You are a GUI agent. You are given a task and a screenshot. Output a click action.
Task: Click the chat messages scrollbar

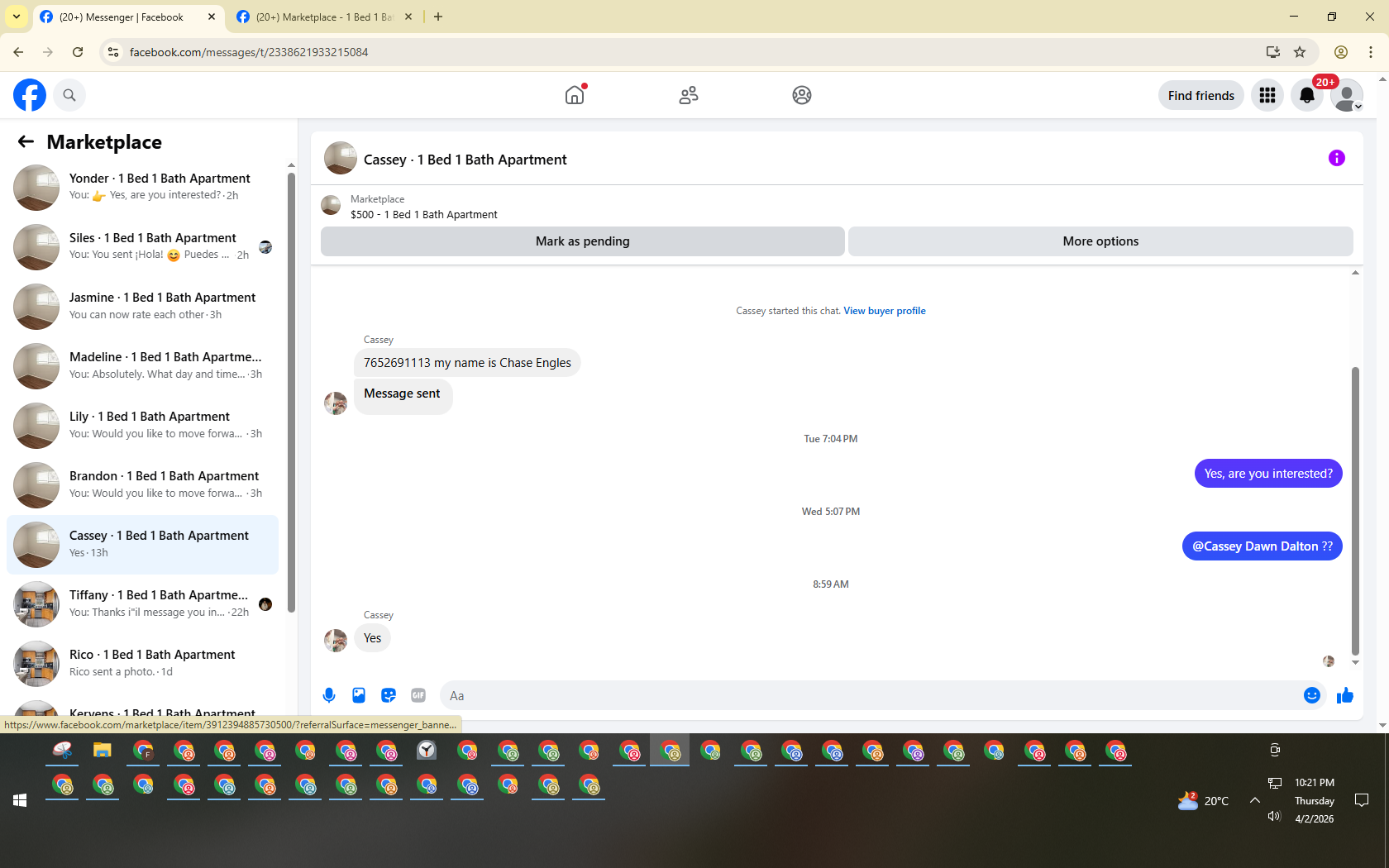point(1355,511)
